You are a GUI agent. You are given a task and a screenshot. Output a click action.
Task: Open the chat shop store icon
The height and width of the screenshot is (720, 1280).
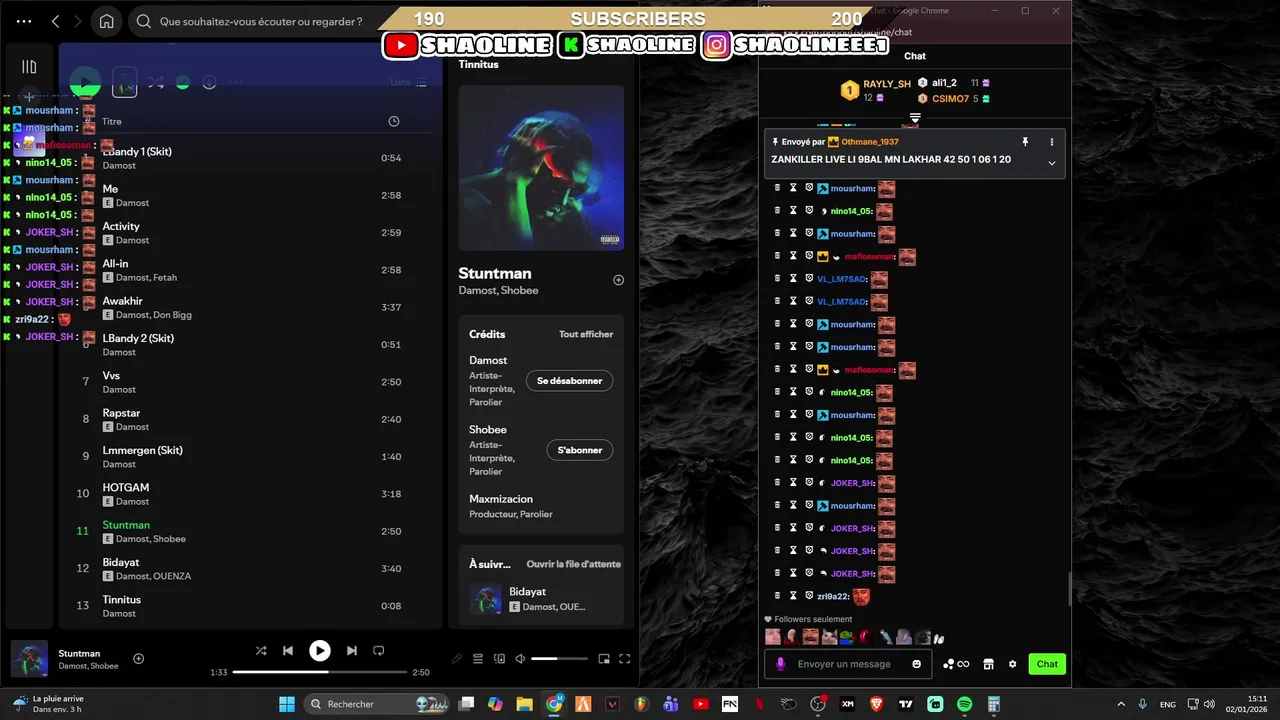tap(988, 664)
